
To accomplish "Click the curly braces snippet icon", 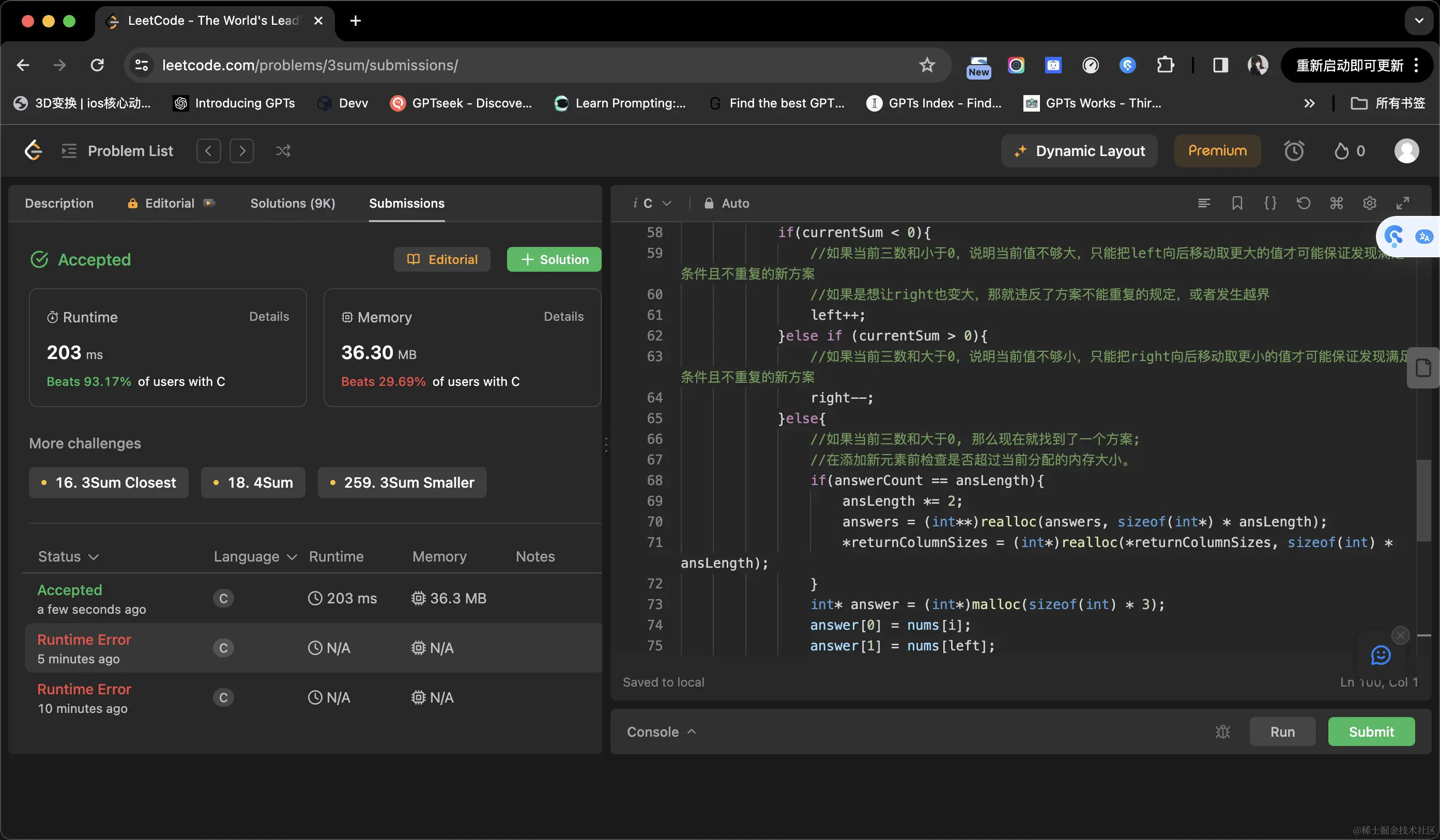I will coord(1270,204).
